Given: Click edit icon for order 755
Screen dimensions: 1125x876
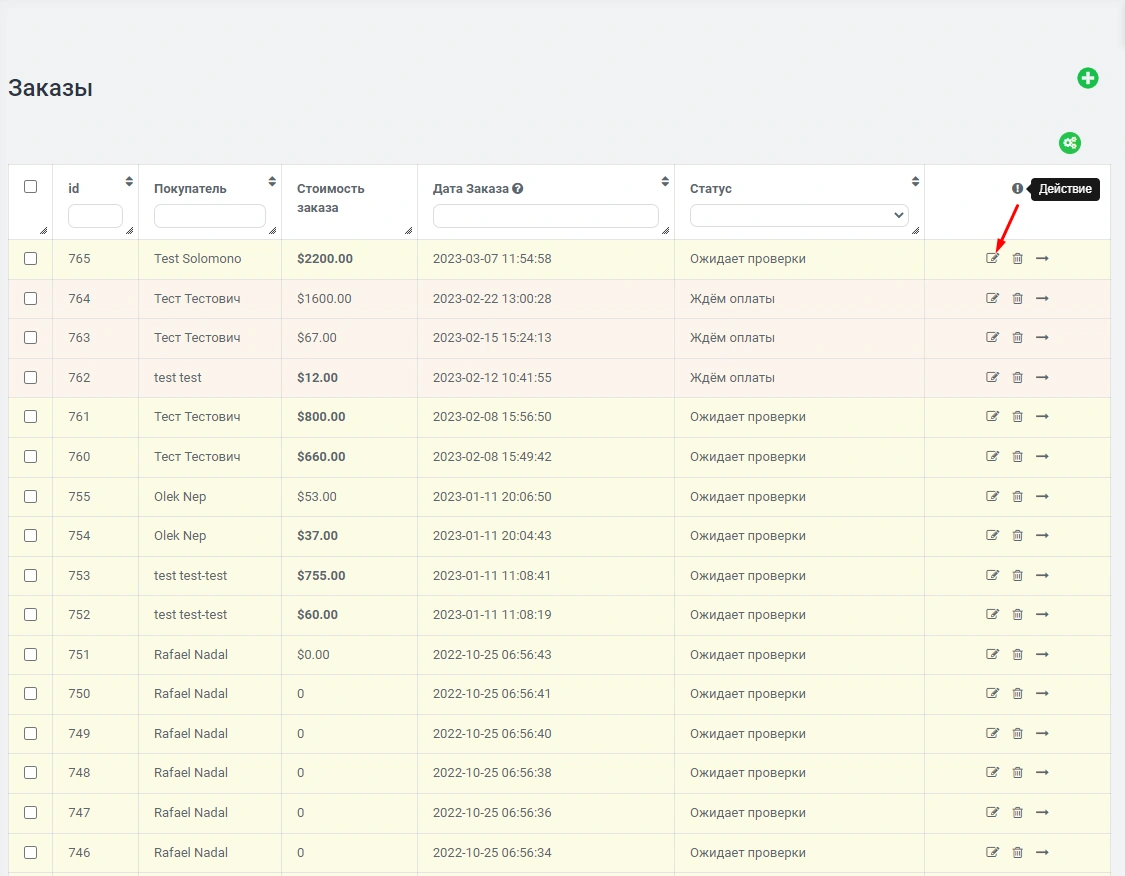Looking at the screenshot, I should coord(992,497).
